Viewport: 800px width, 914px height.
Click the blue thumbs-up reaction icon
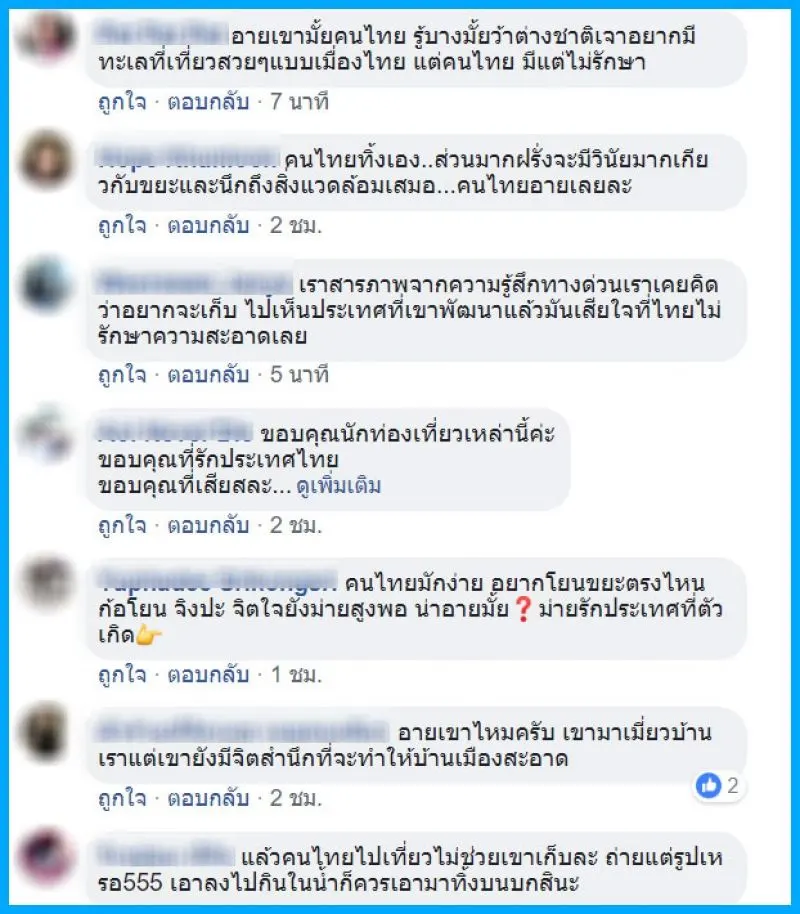pyautogui.click(x=708, y=786)
